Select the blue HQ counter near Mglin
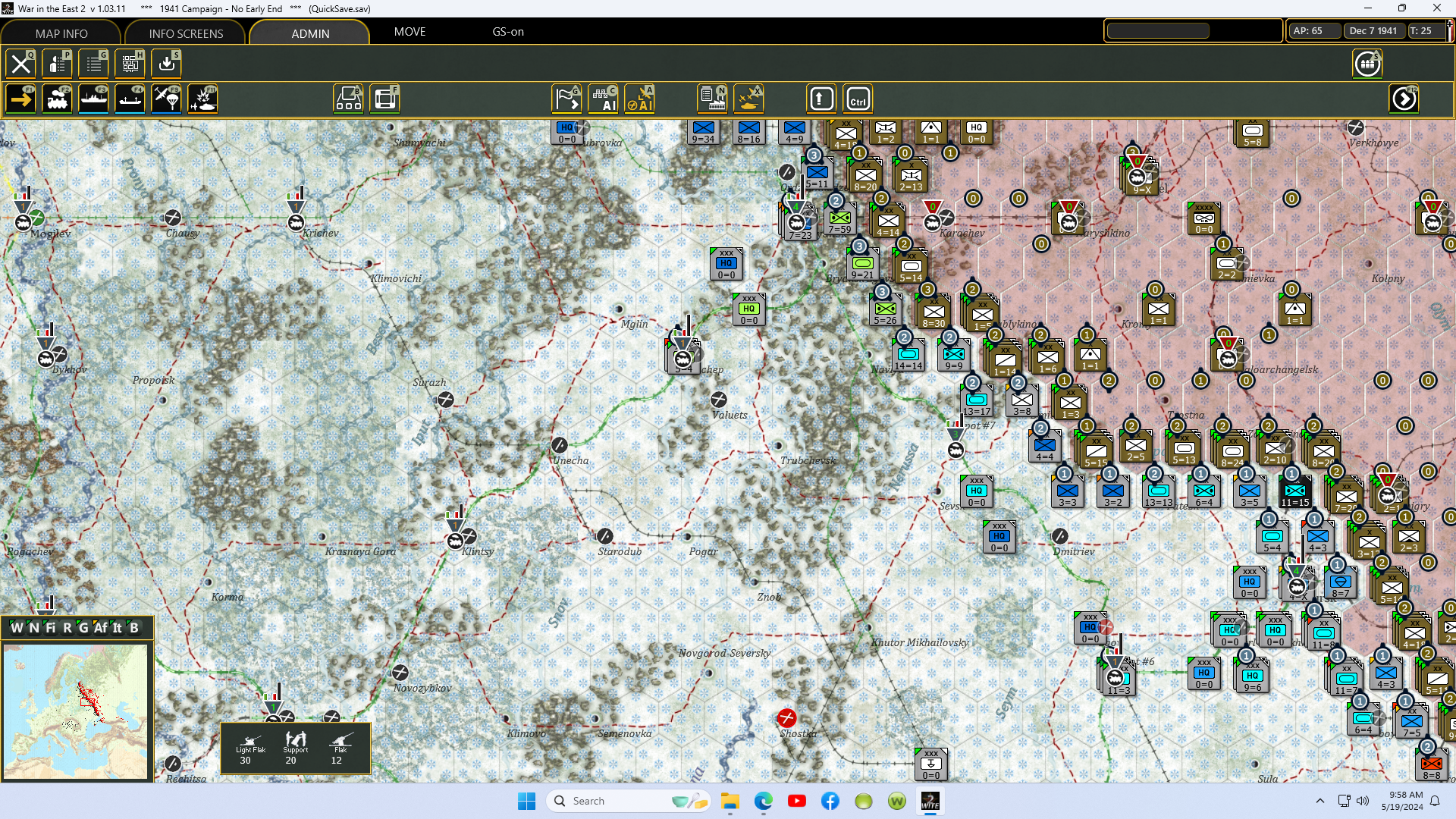This screenshot has height=819, width=1456. [x=726, y=264]
